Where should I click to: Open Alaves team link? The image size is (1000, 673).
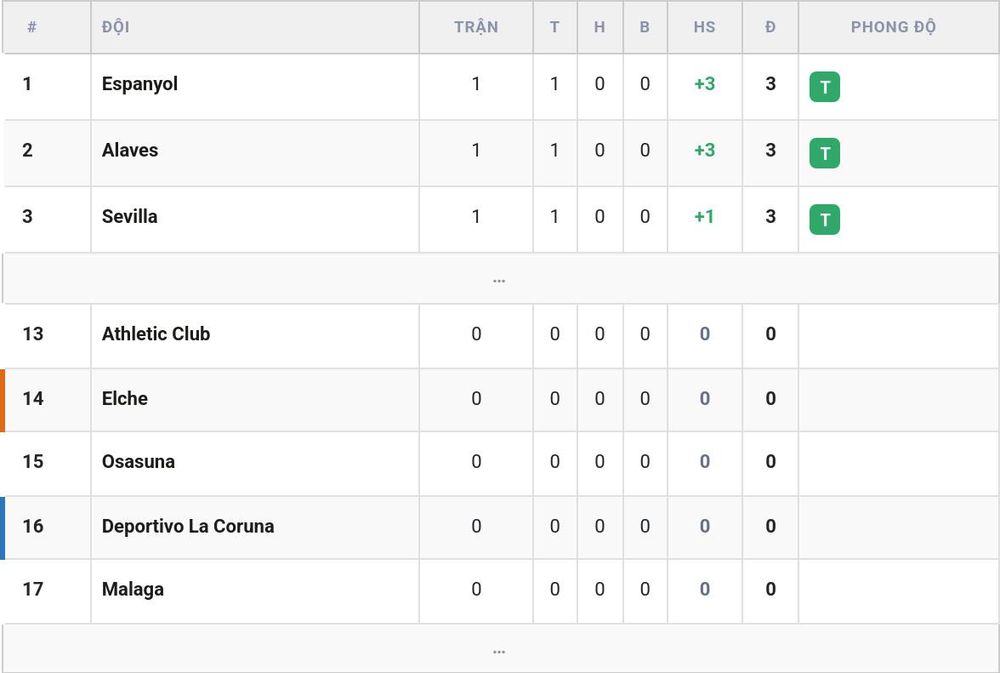tap(129, 151)
